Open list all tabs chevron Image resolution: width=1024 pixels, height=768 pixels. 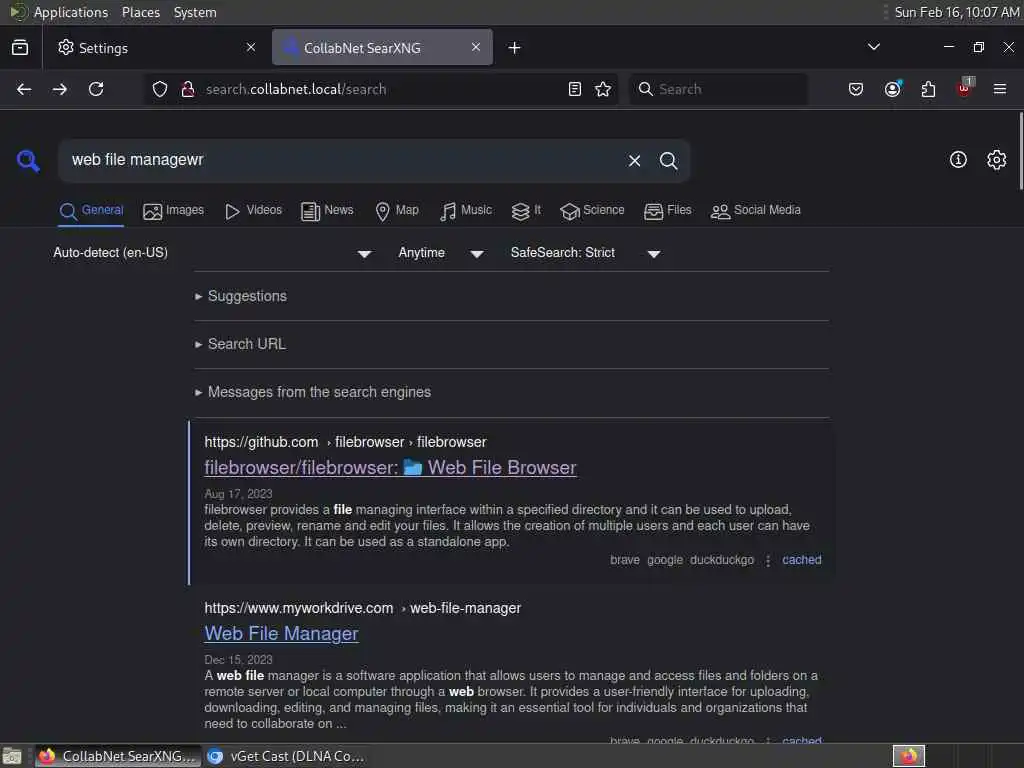pyautogui.click(x=874, y=47)
